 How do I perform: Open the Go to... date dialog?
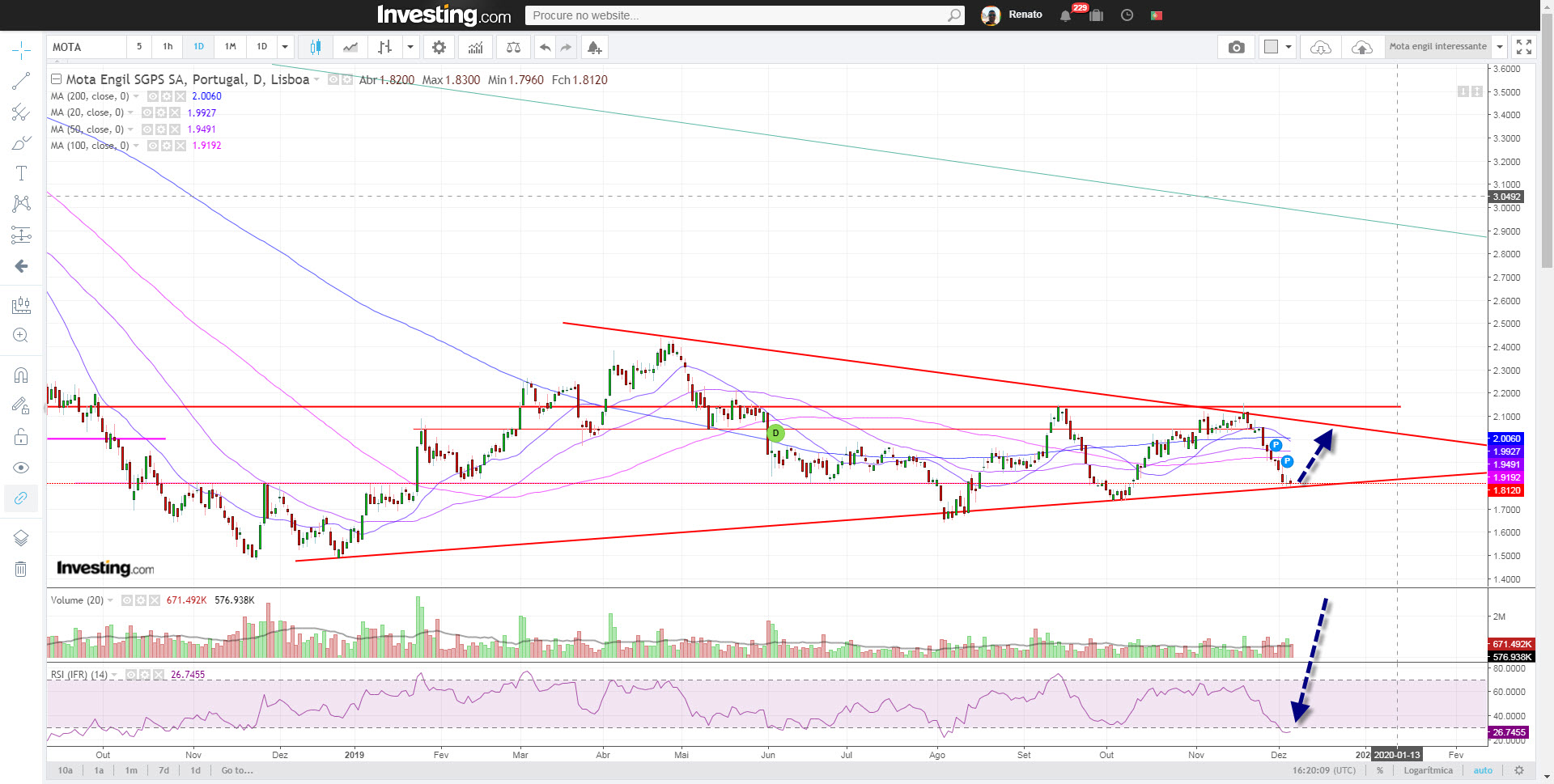237,770
